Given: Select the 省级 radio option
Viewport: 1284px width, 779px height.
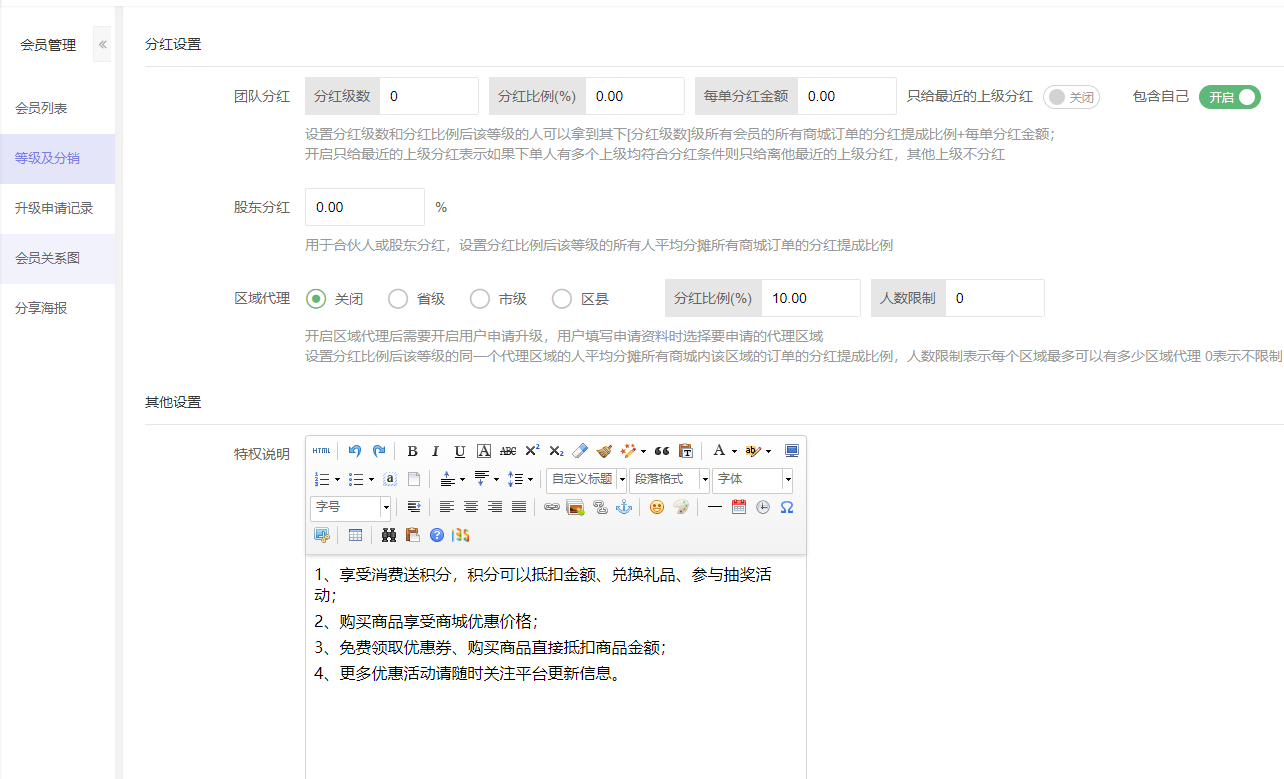Looking at the screenshot, I should click(x=398, y=299).
